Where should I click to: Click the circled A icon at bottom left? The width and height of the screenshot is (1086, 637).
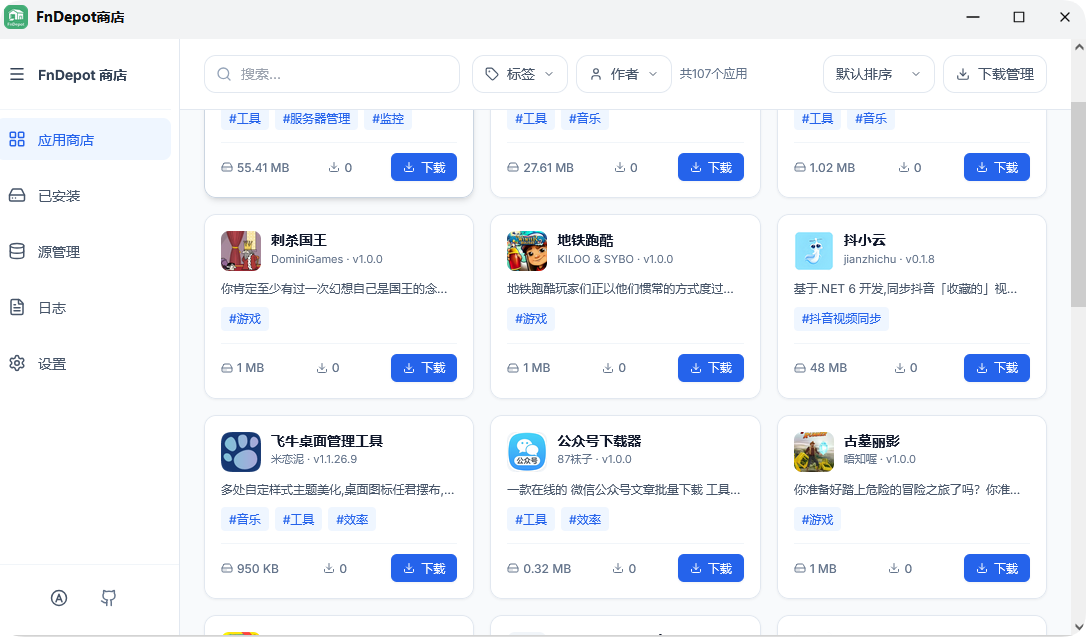point(59,597)
